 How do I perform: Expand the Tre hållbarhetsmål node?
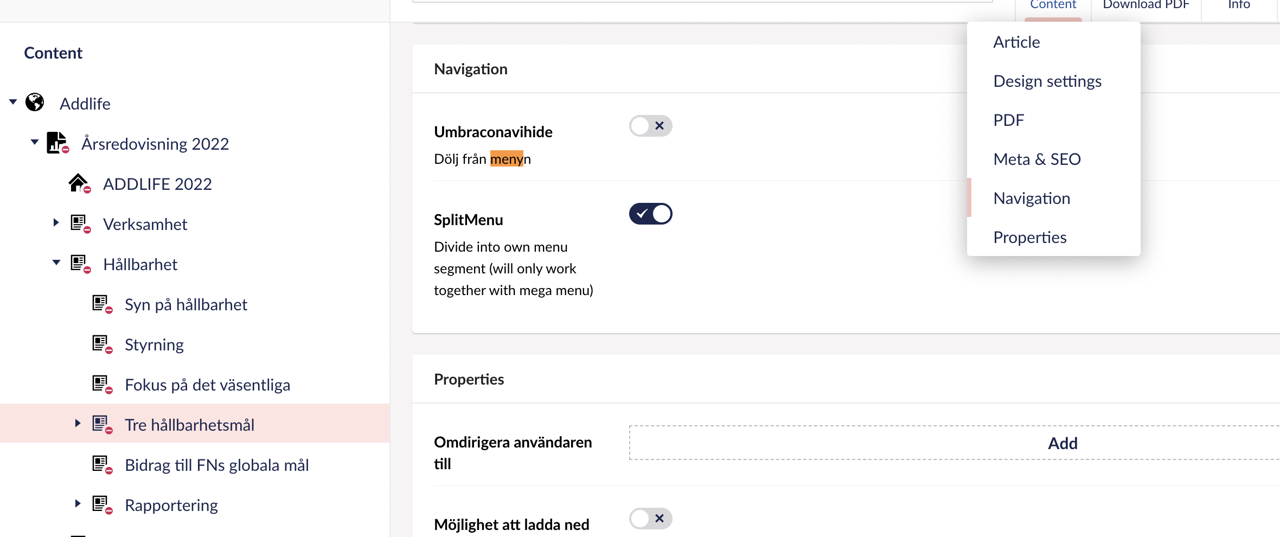click(78, 424)
